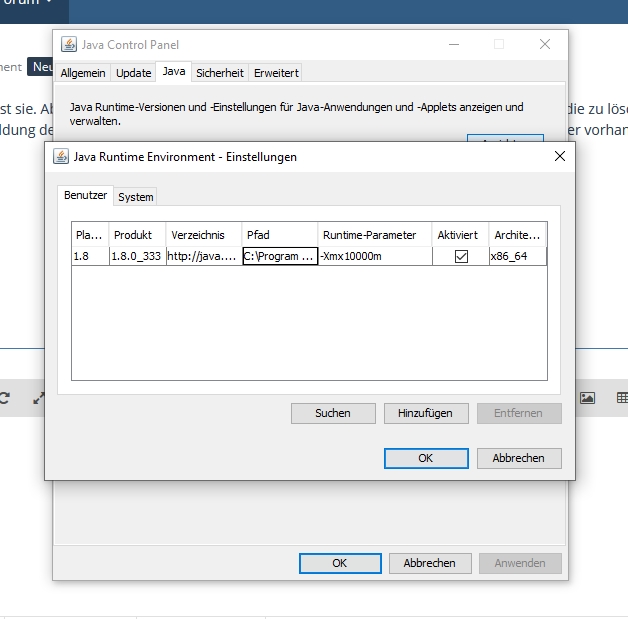Click Anwenden in the Java Control Panel
This screenshot has height=619, width=628.
(520, 563)
